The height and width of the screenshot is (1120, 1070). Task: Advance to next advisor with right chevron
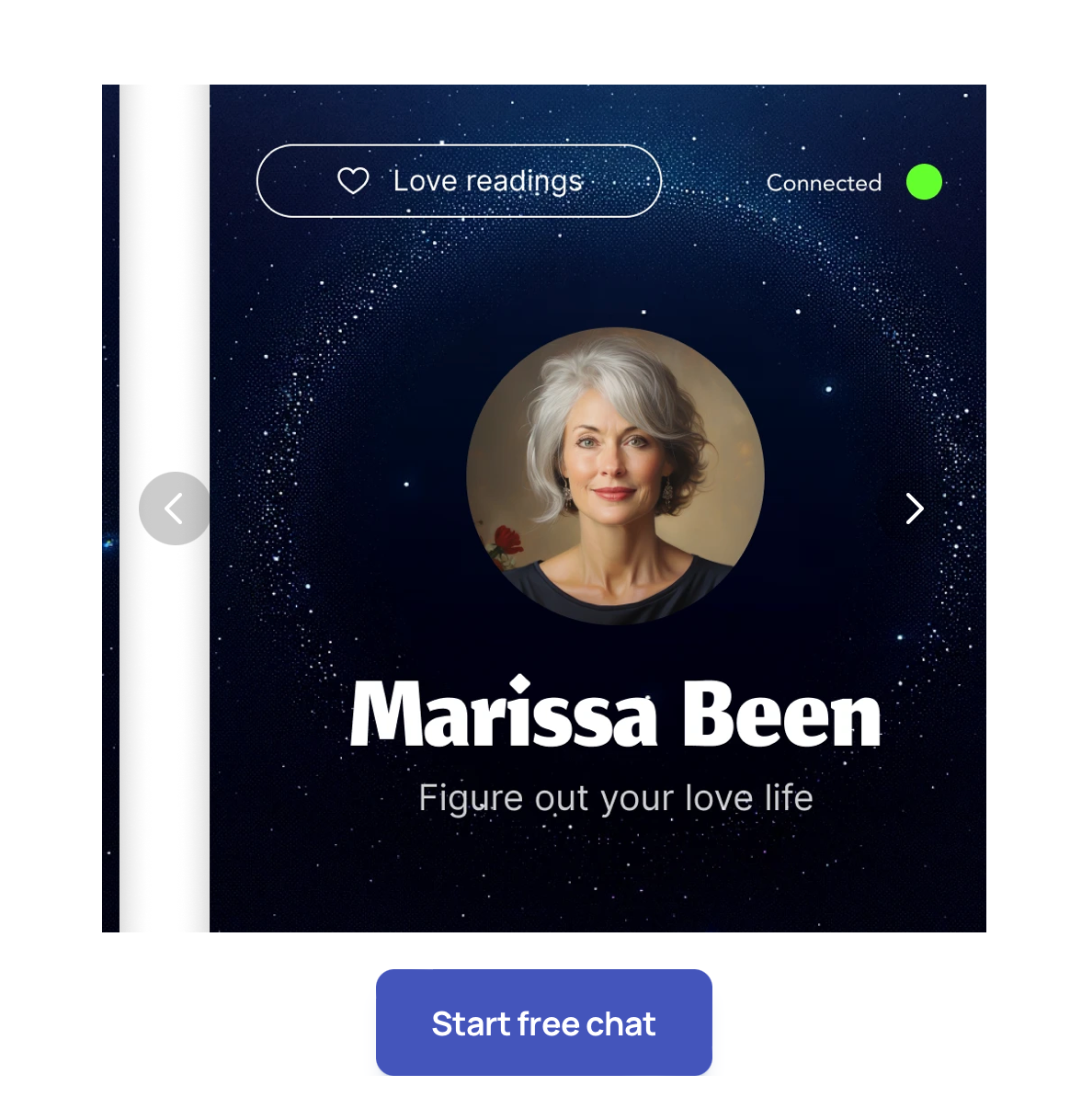click(914, 509)
